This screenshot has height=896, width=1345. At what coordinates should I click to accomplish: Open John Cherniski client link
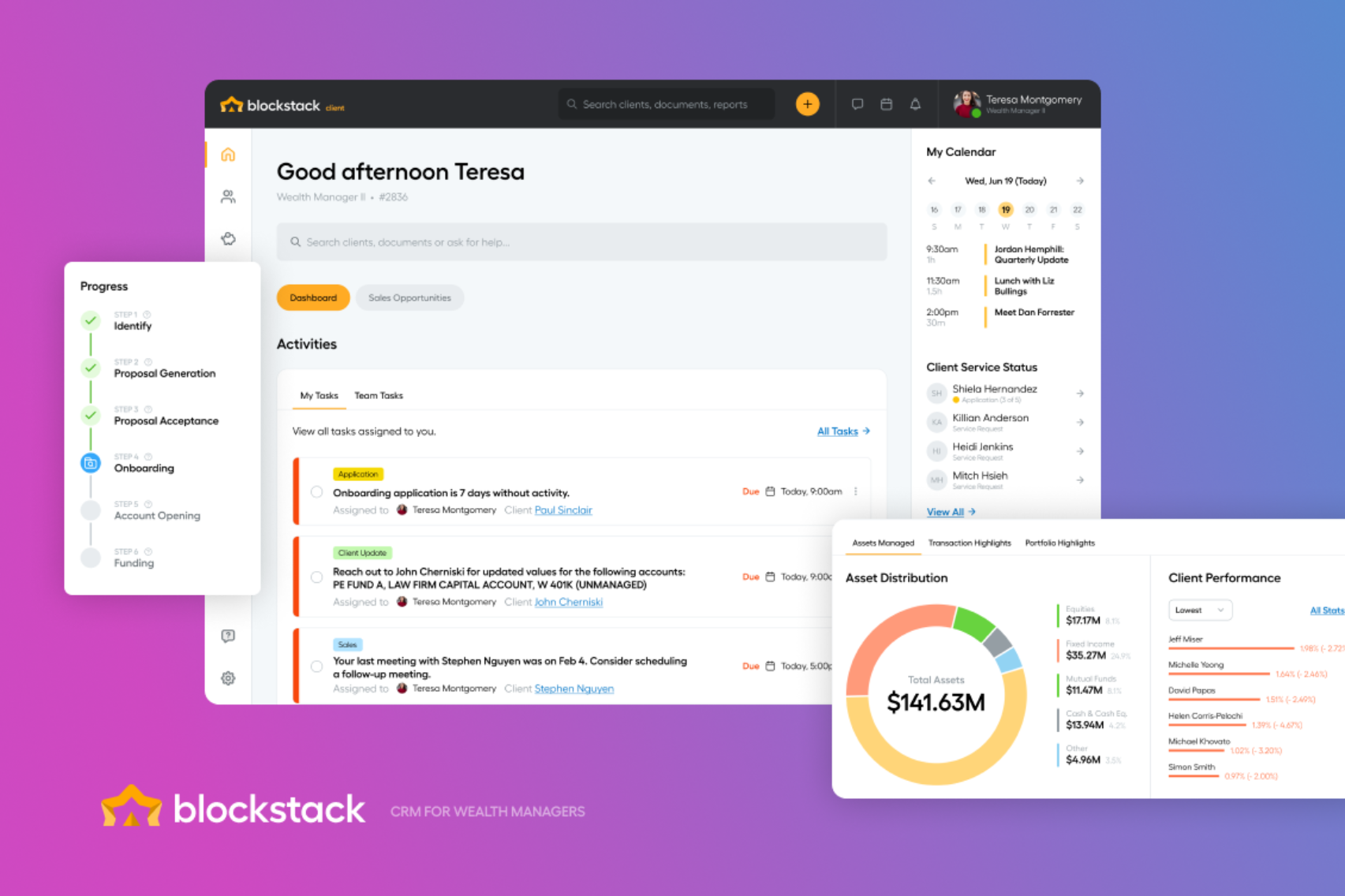point(568,602)
